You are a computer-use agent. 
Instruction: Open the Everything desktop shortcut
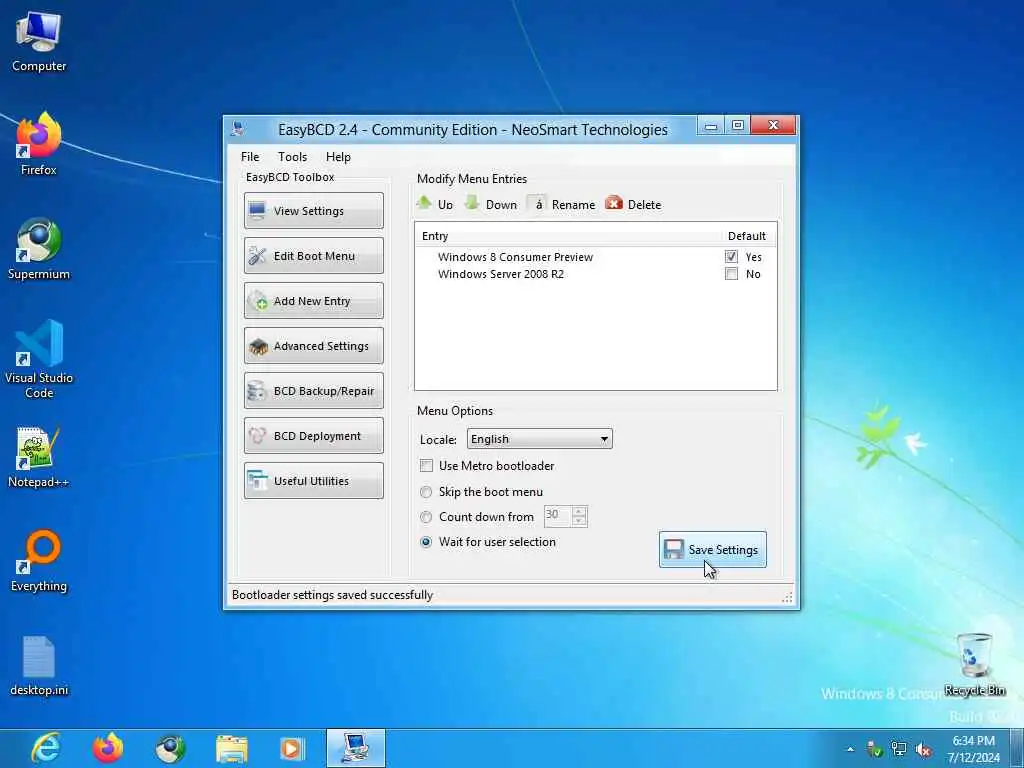(39, 560)
